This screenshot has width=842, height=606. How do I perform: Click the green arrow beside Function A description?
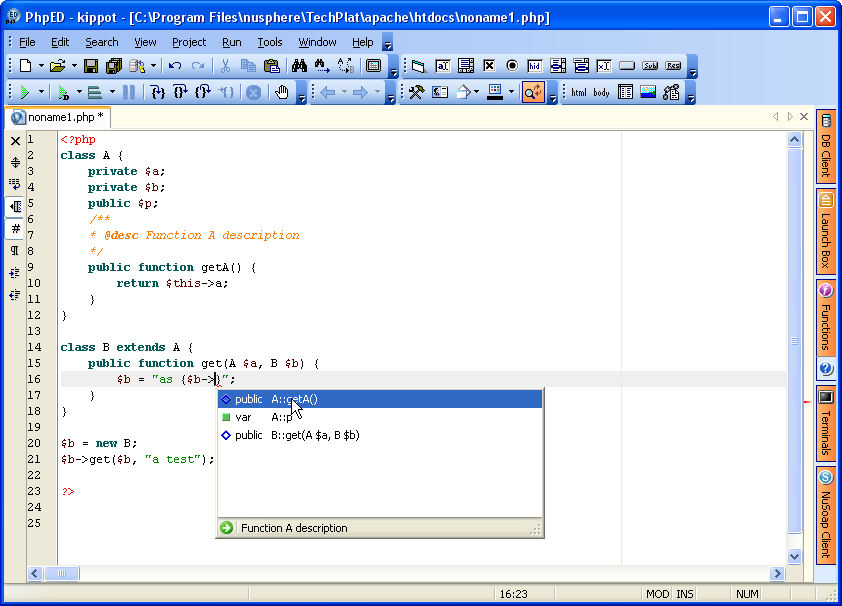point(227,528)
